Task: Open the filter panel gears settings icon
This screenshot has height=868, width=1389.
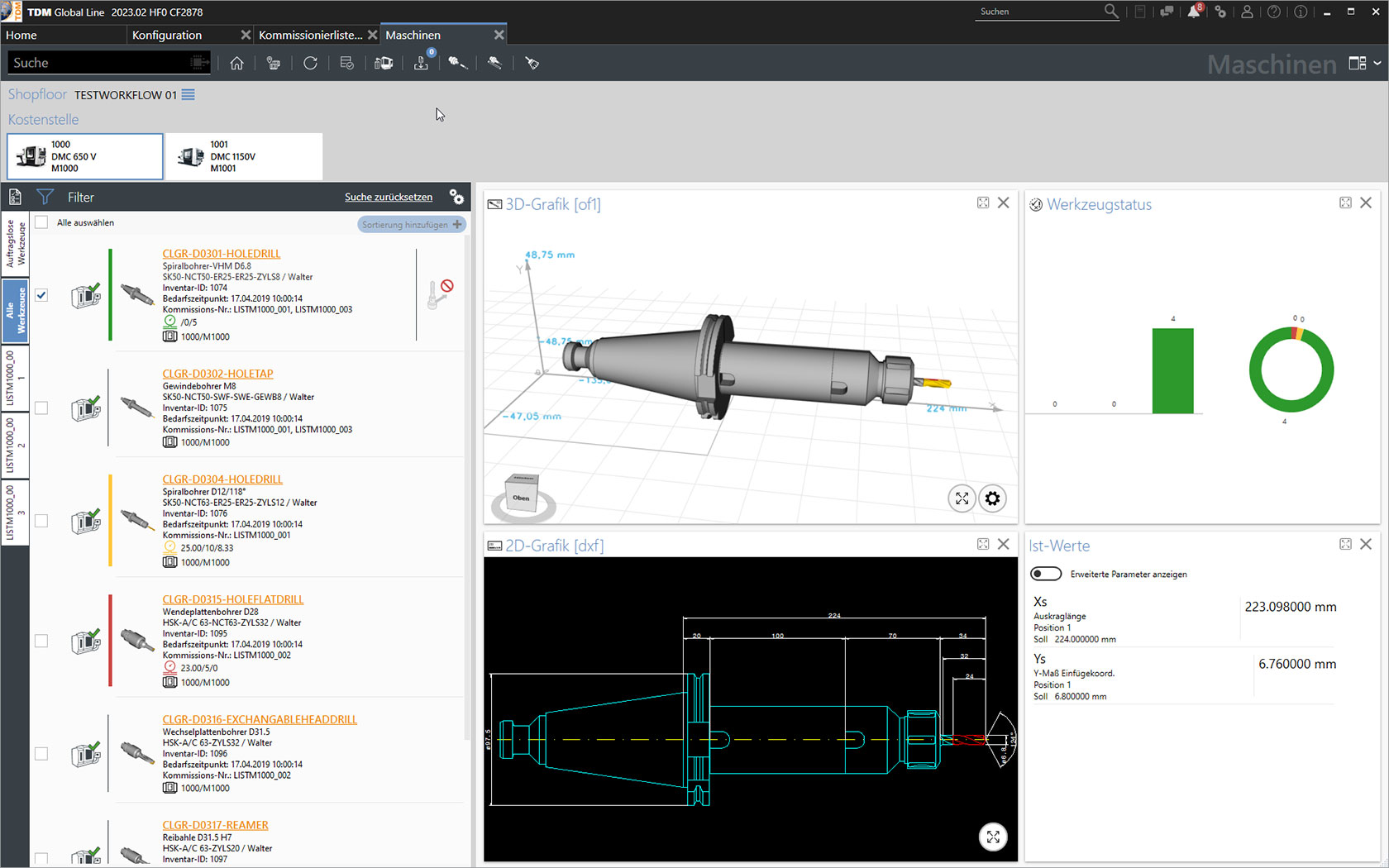Action: (456, 197)
